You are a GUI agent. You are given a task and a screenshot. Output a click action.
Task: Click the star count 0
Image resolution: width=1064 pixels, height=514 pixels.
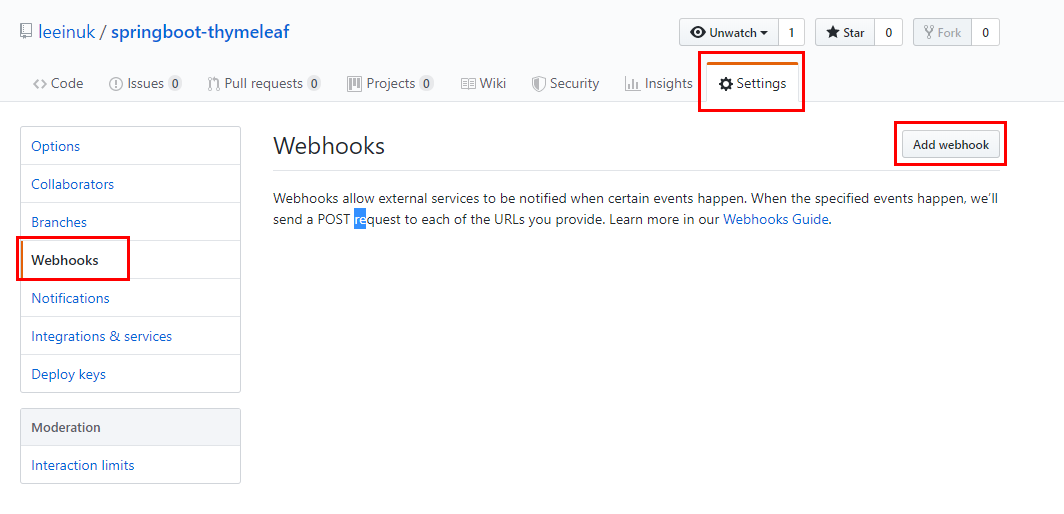pos(888,32)
